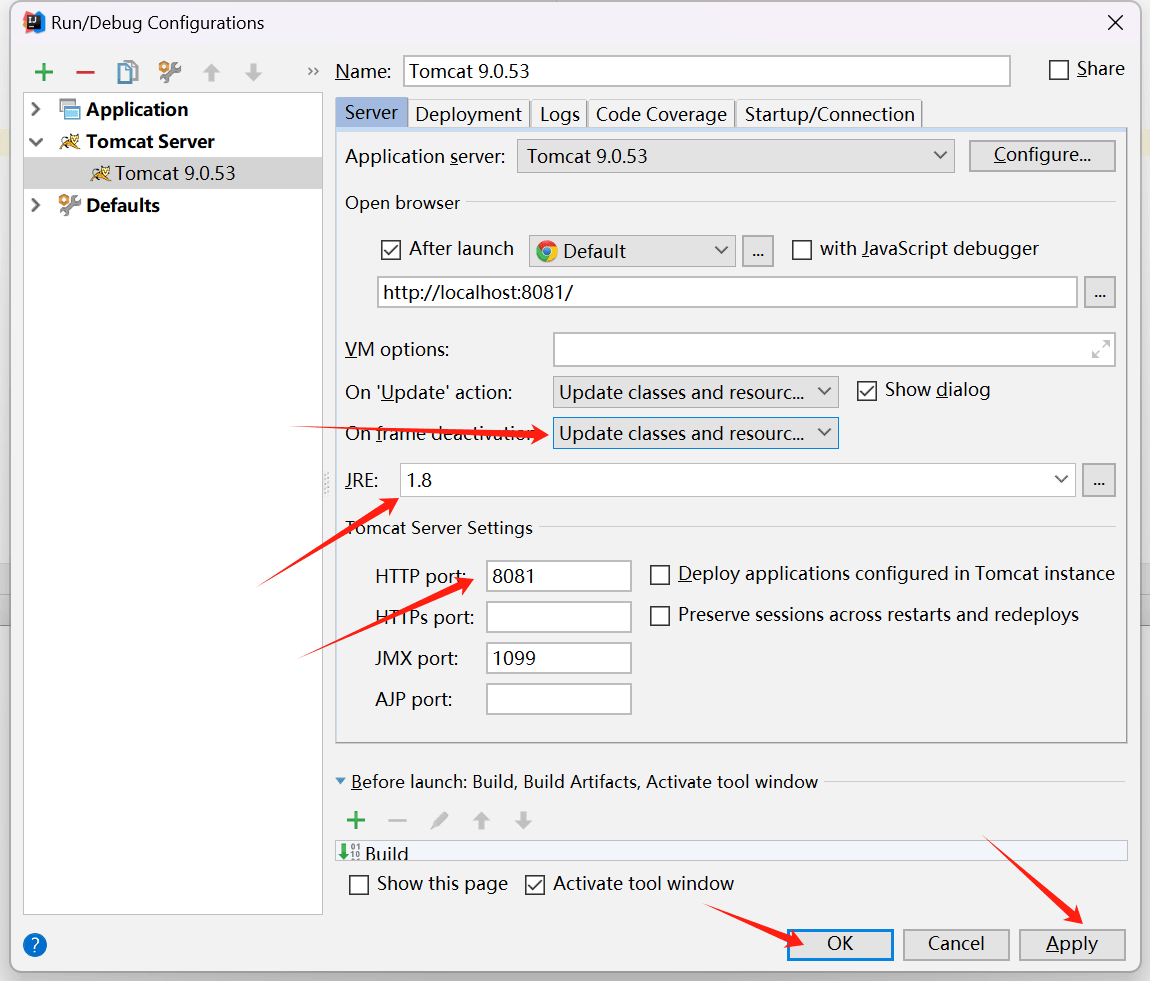Screen dimensions: 1150x981
Task: Toggle Show dialog checkbox
Action: (x=866, y=391)
